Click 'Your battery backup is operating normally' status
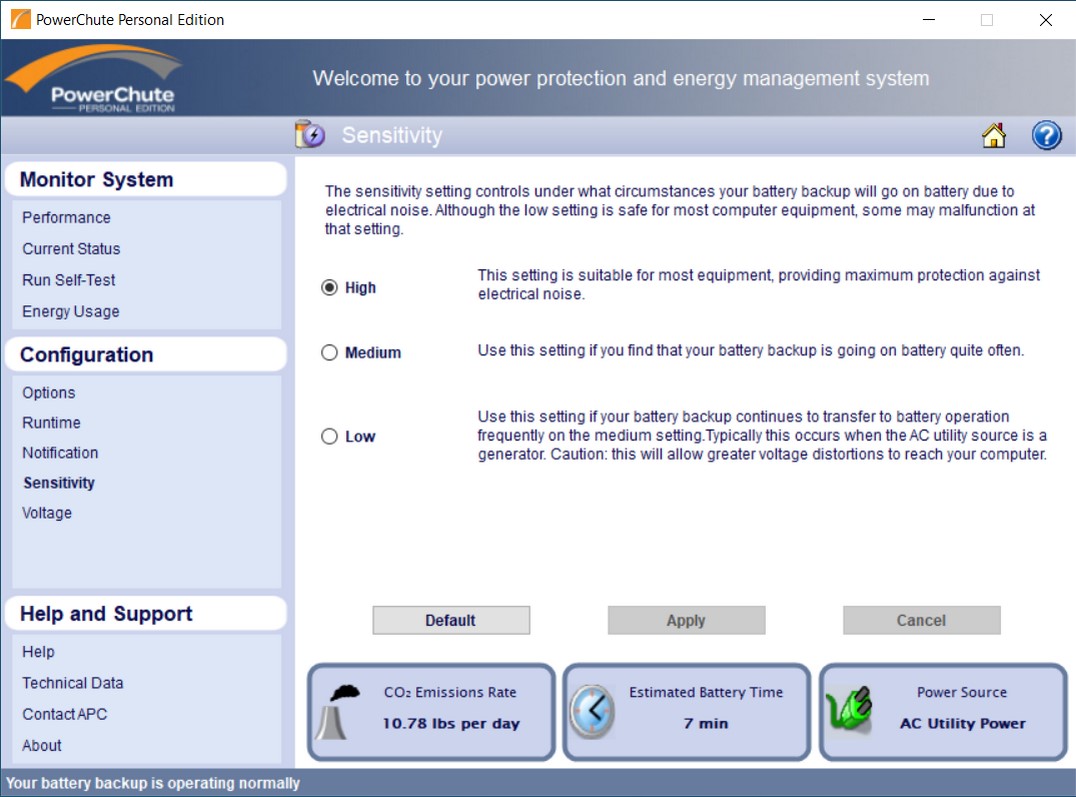The width and height of the screenshot is (1076, 797). coord(153,783)
